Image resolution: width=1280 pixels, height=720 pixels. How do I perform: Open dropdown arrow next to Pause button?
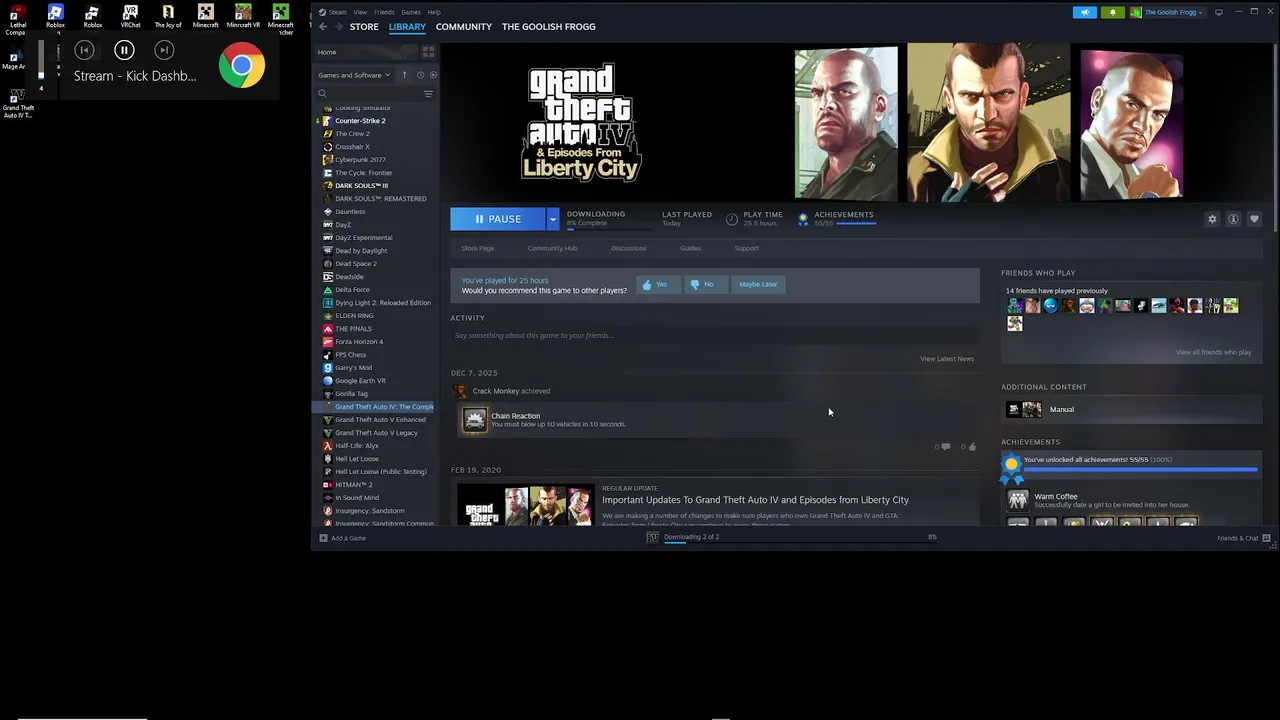pos(552,219)
